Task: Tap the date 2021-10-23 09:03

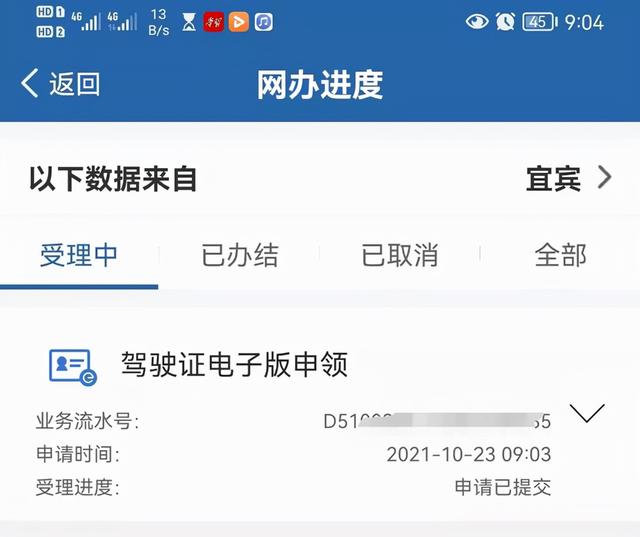Action: click(x=469, y=454)
